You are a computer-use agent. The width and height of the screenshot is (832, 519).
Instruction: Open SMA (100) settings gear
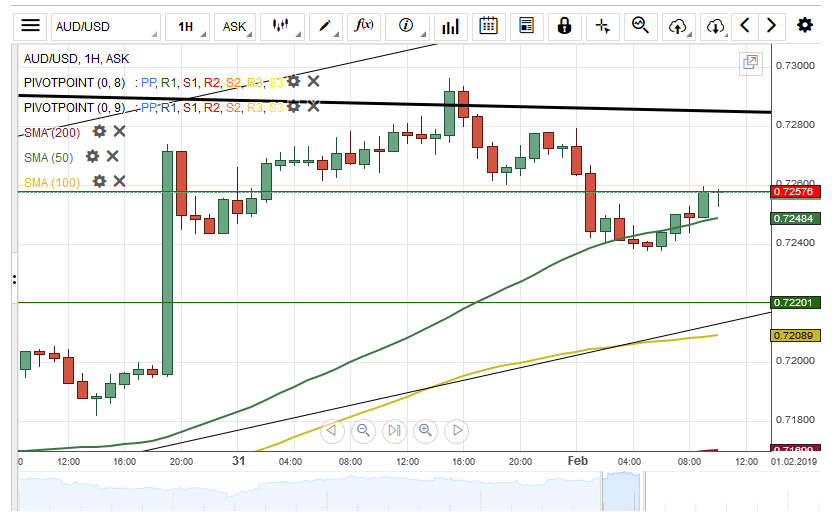99,181
